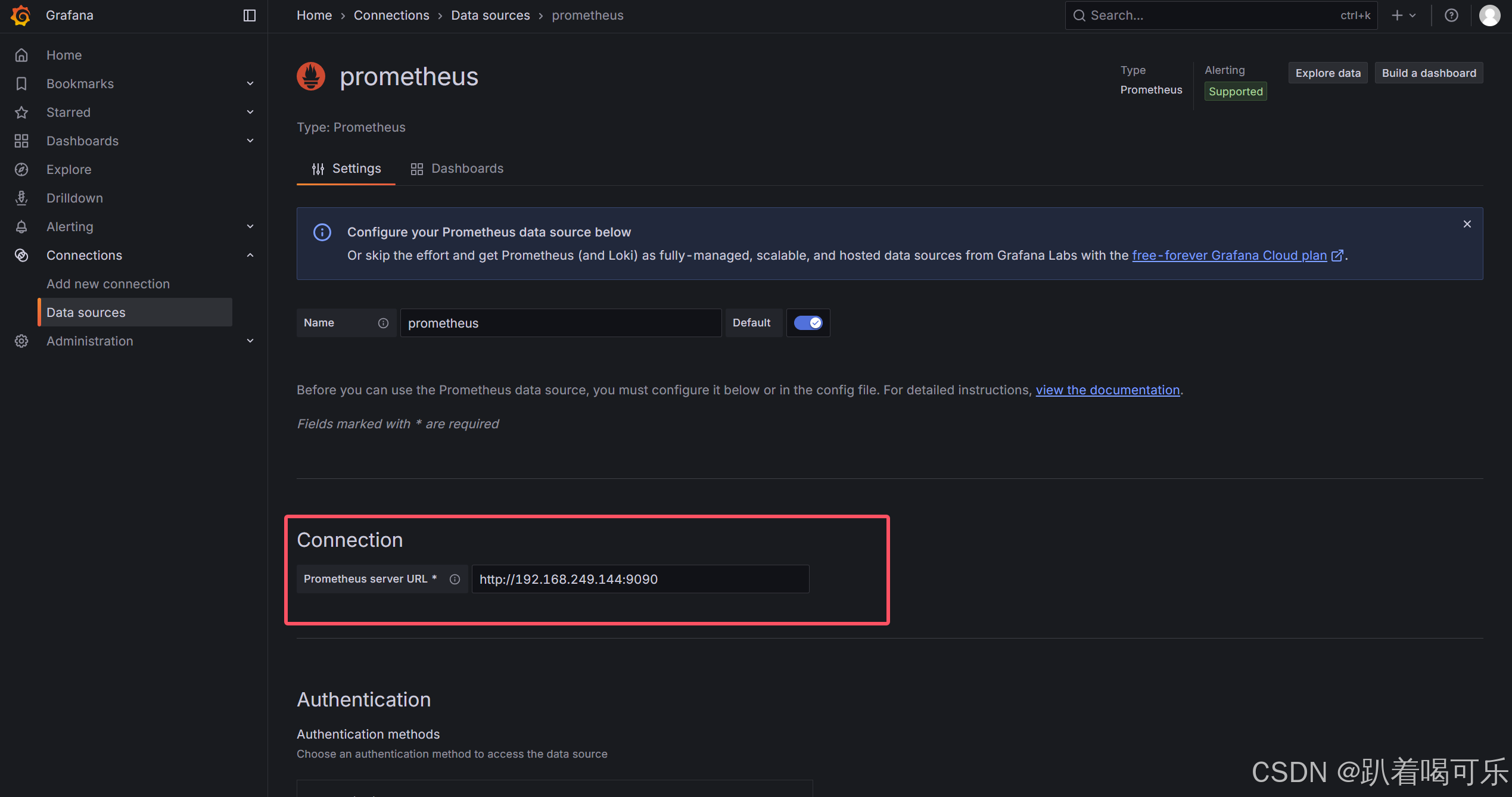Click the Name field info icon

pos(383,323)
